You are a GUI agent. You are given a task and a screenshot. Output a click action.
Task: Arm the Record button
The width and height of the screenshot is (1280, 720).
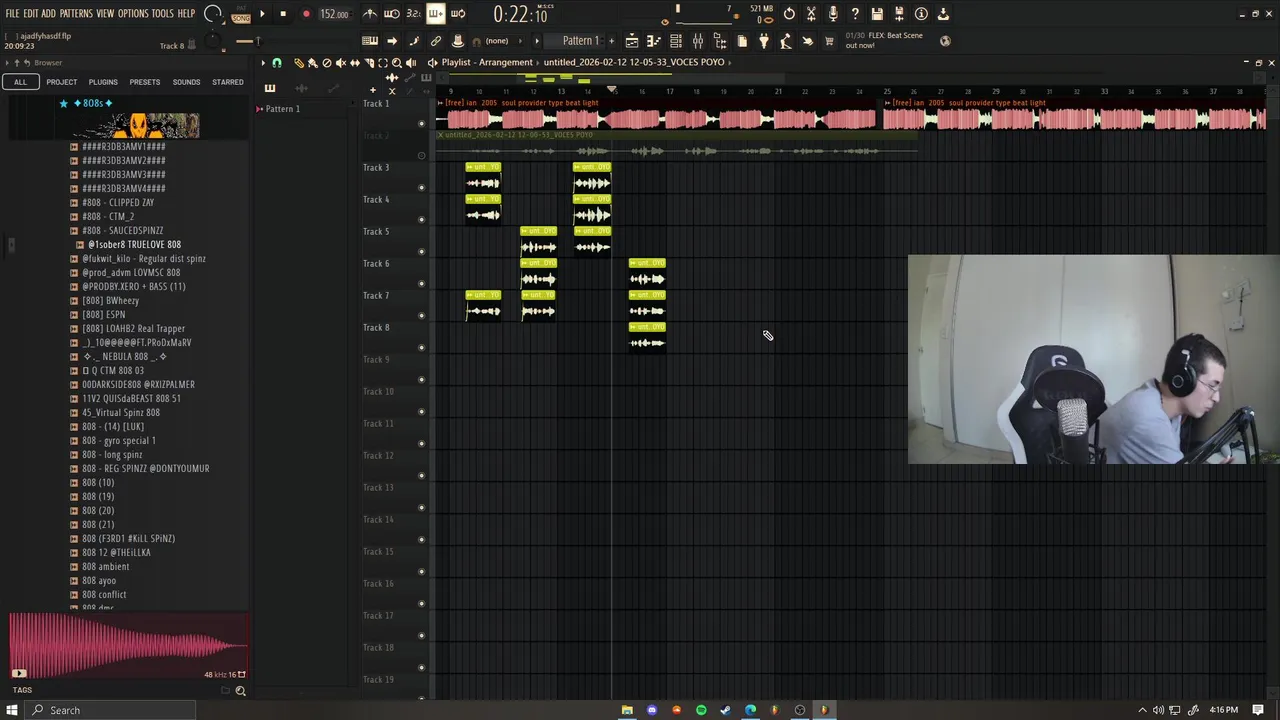click(x=306, y=14)
